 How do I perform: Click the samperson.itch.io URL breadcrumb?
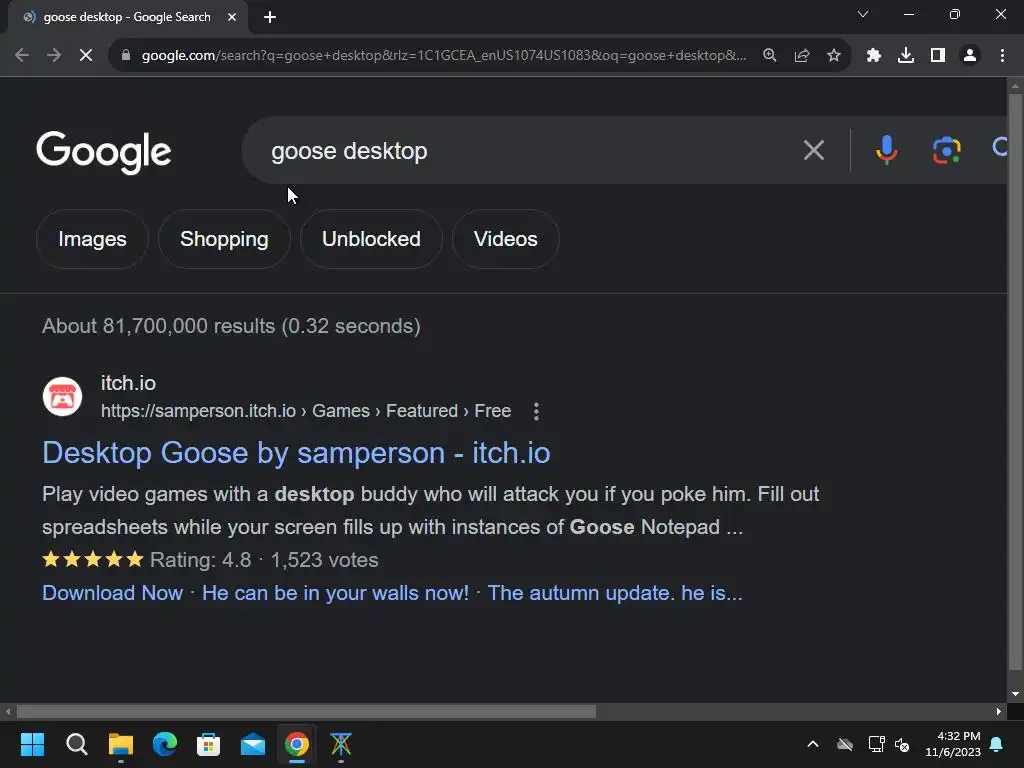point(306,411)
